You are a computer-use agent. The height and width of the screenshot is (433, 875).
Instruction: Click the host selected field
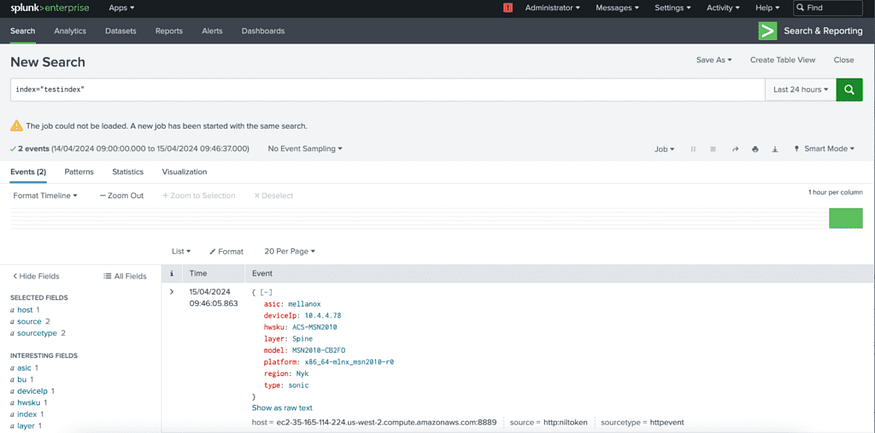tap(25, 310)
